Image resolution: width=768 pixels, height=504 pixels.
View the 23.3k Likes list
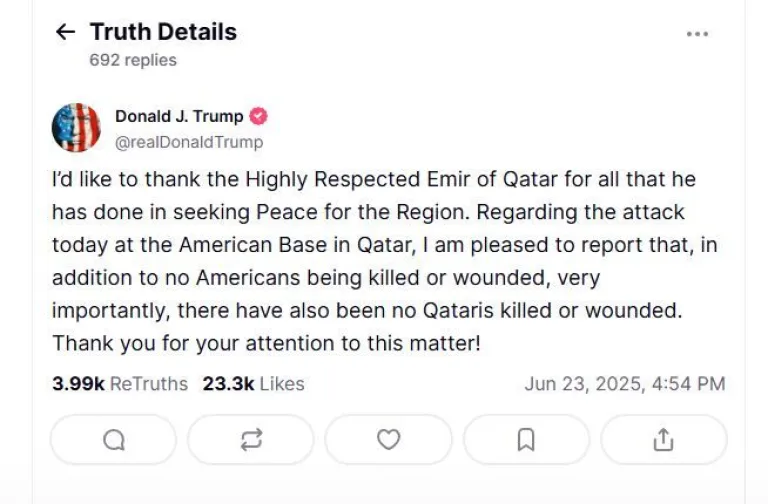tap(253, 383)
